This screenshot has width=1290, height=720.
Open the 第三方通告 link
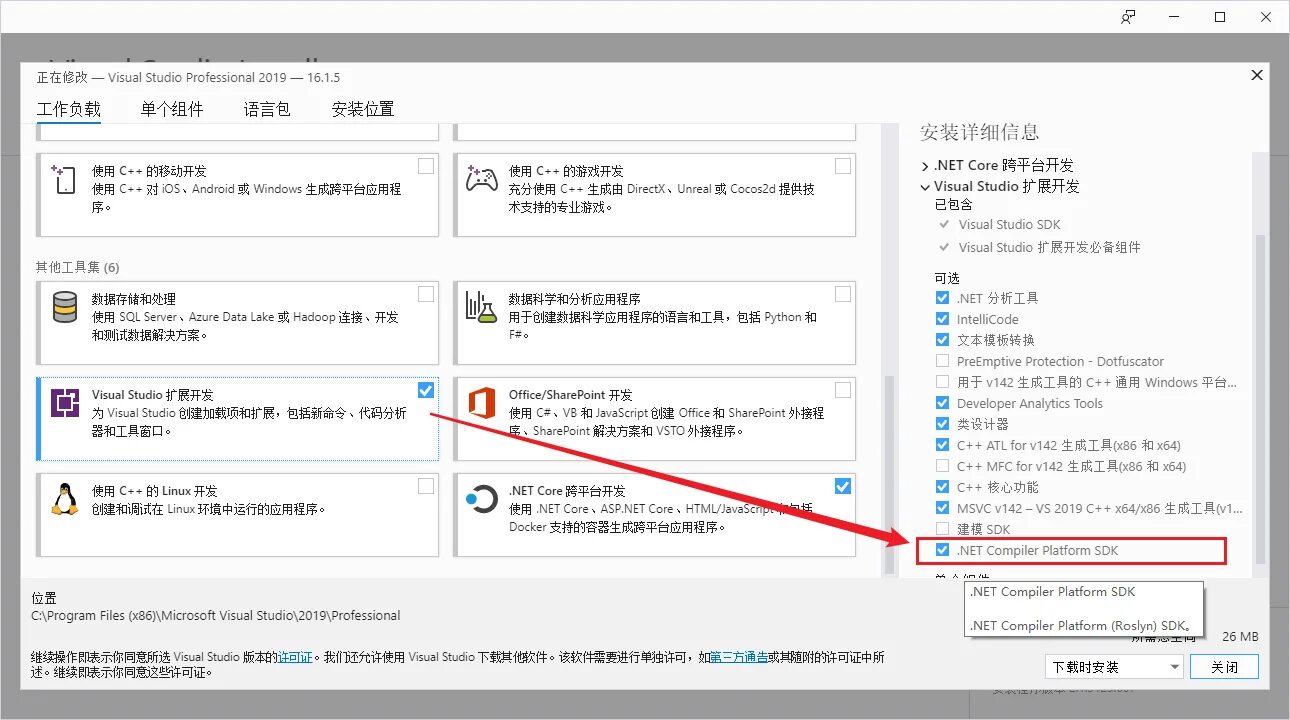coord(739,657)
